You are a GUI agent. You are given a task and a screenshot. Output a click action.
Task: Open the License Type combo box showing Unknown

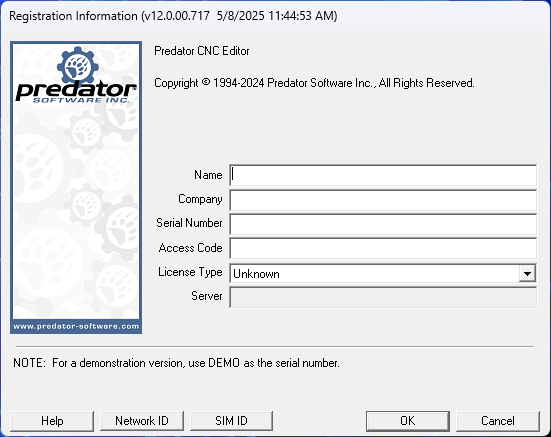click(x=383, y=273)
